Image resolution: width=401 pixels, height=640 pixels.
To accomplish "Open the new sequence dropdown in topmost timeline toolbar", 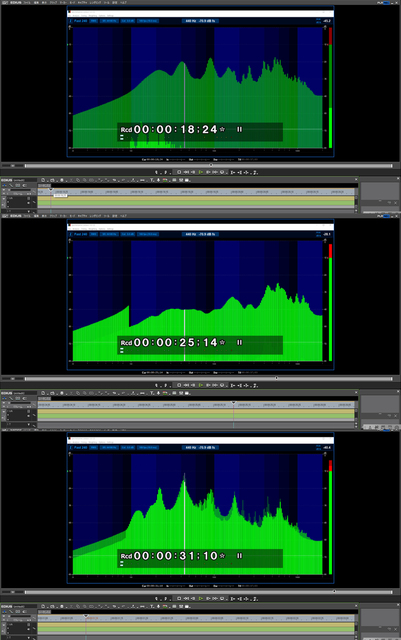I will 43,180.
